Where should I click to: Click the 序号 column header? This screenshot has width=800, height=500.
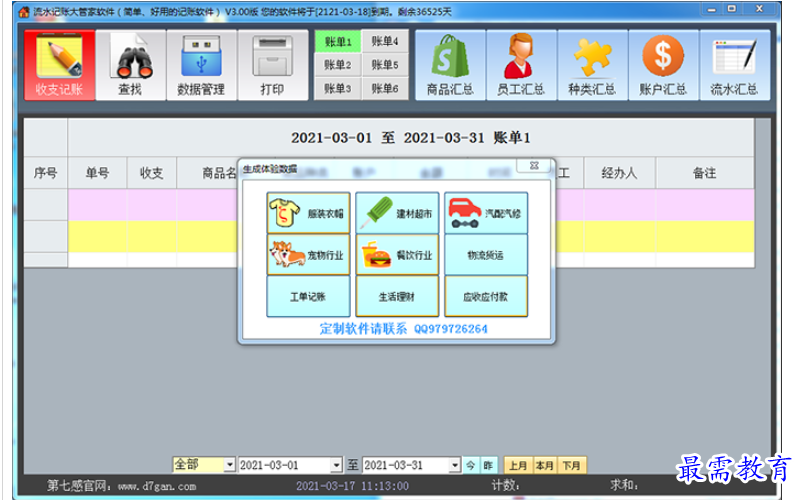click(45, 173)
